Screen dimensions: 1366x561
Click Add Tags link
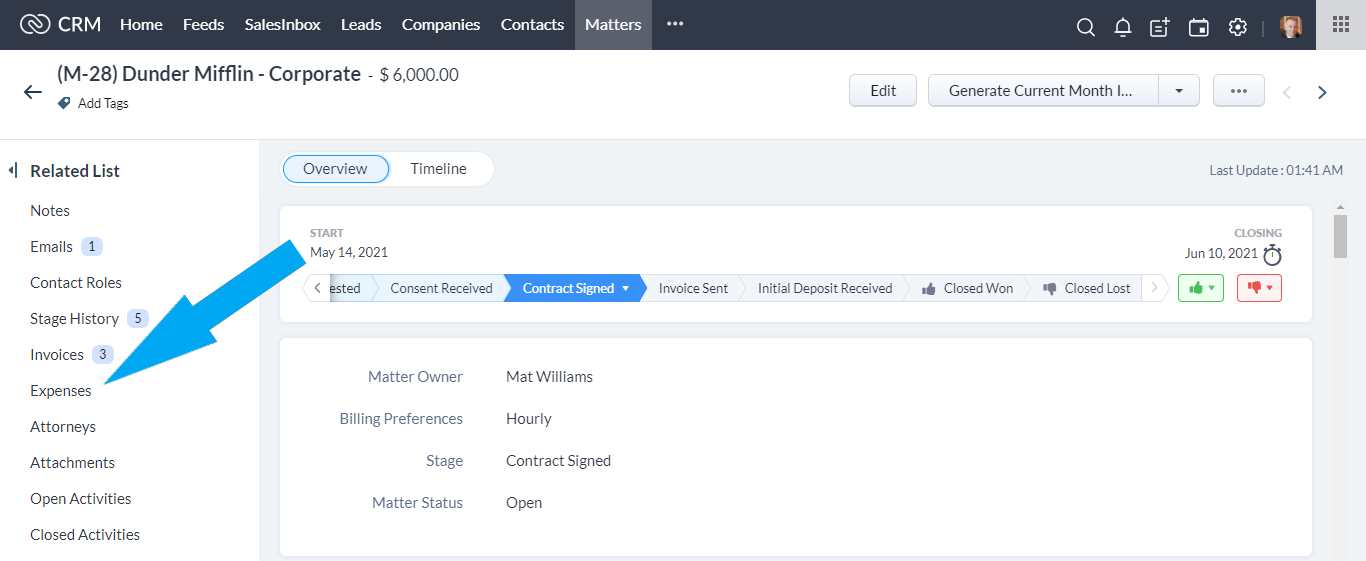pos(103,103)
